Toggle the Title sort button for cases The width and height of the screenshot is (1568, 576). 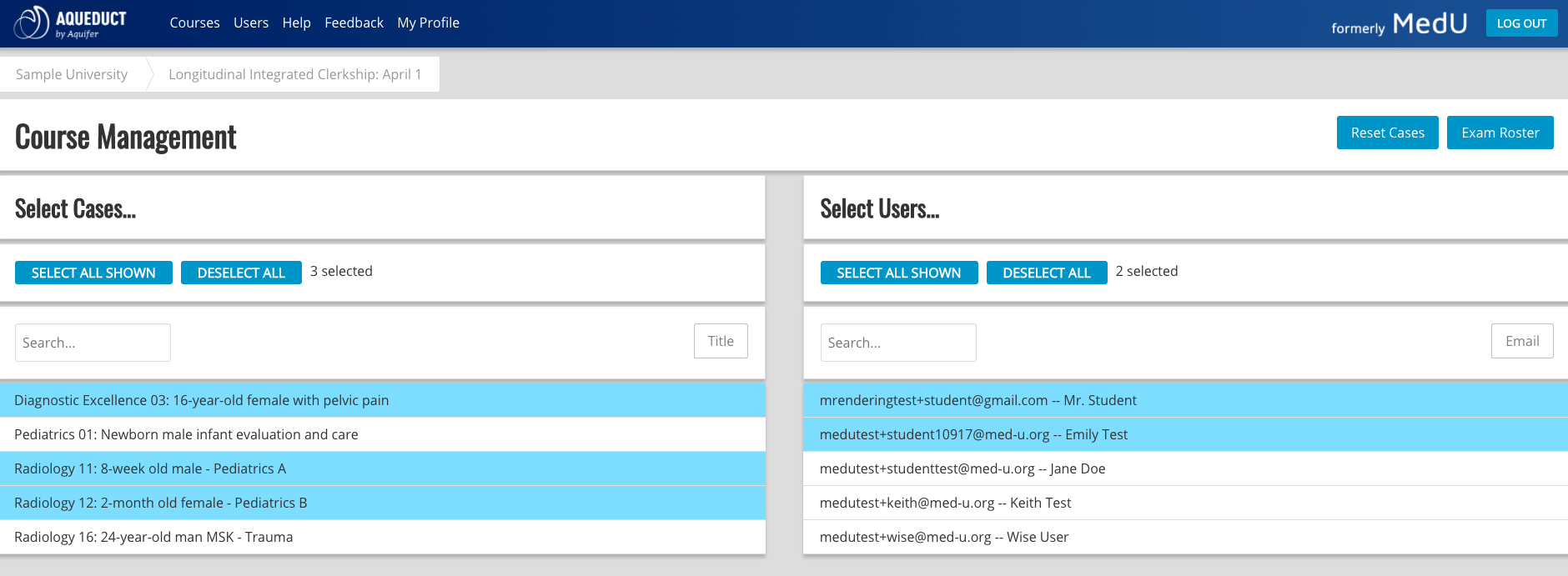point(721,341)
